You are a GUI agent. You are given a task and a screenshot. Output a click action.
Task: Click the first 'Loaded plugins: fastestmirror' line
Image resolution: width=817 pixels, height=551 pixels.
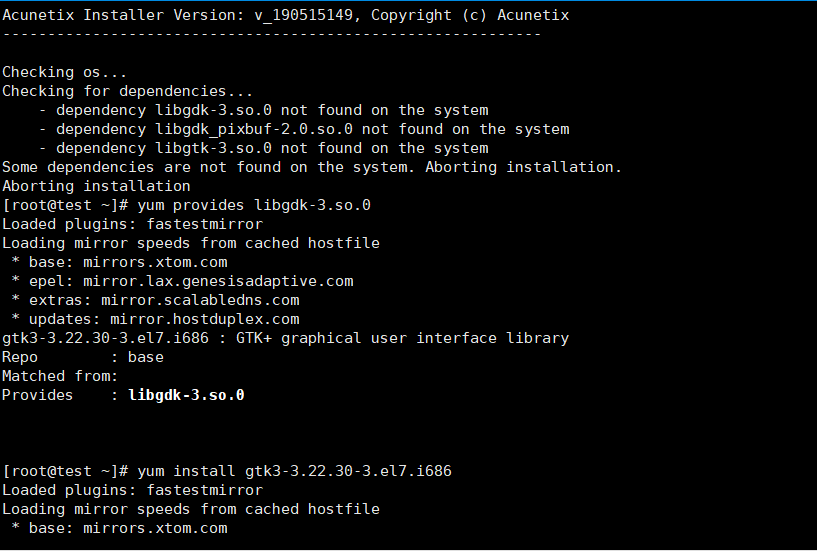(132, 224)
